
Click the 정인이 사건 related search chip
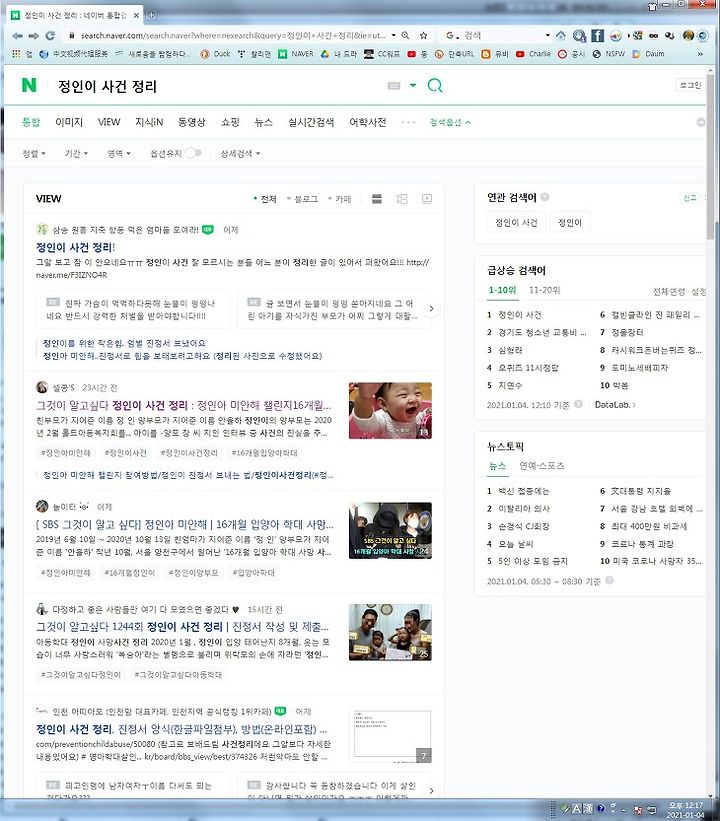pyautogui.click(x=516, y=222)
